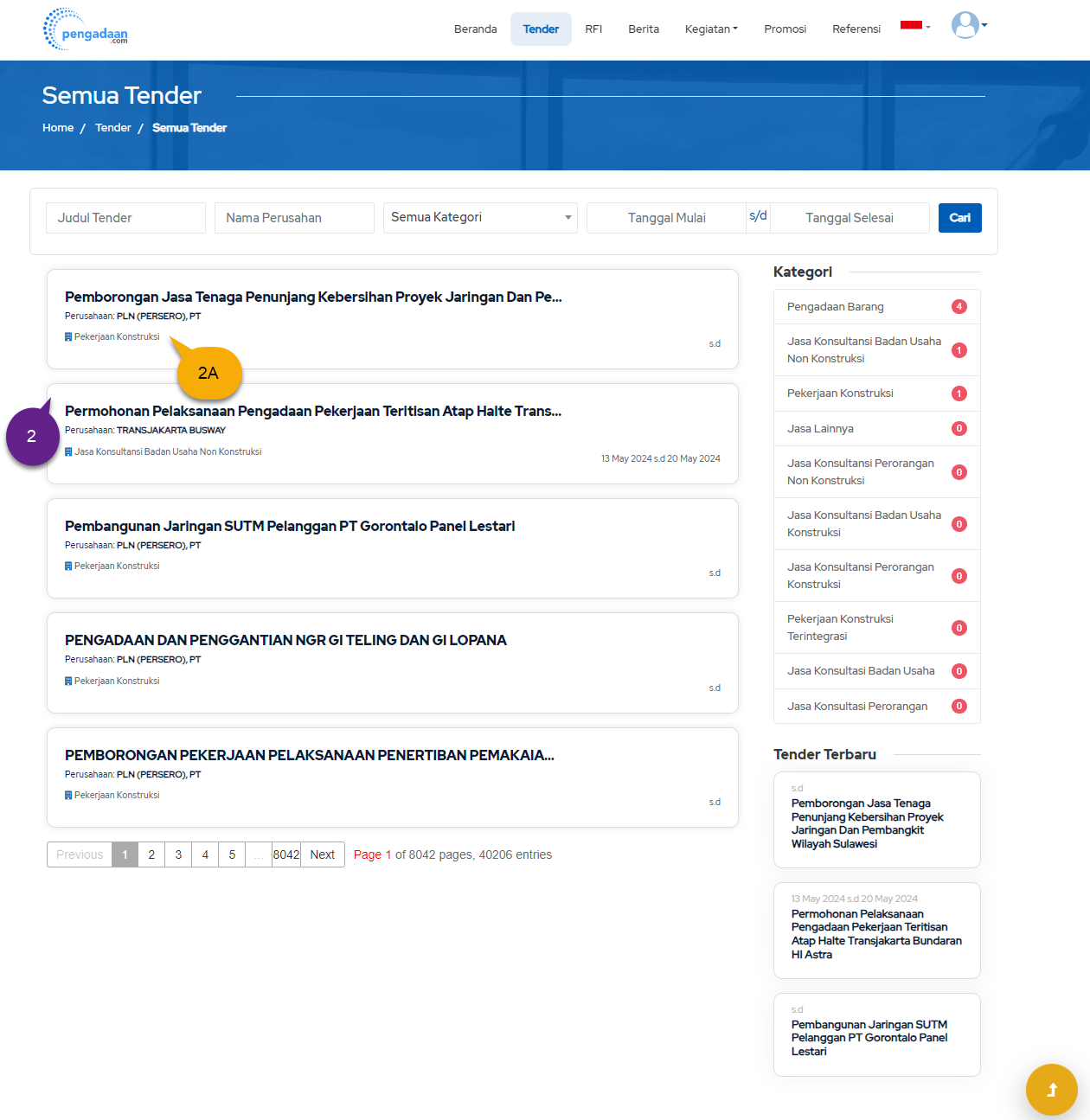Screen dimensions: 1090x1120
Task: Filter by Pekerjaan Konstruksi Terintegrasi
Action: 877,628
